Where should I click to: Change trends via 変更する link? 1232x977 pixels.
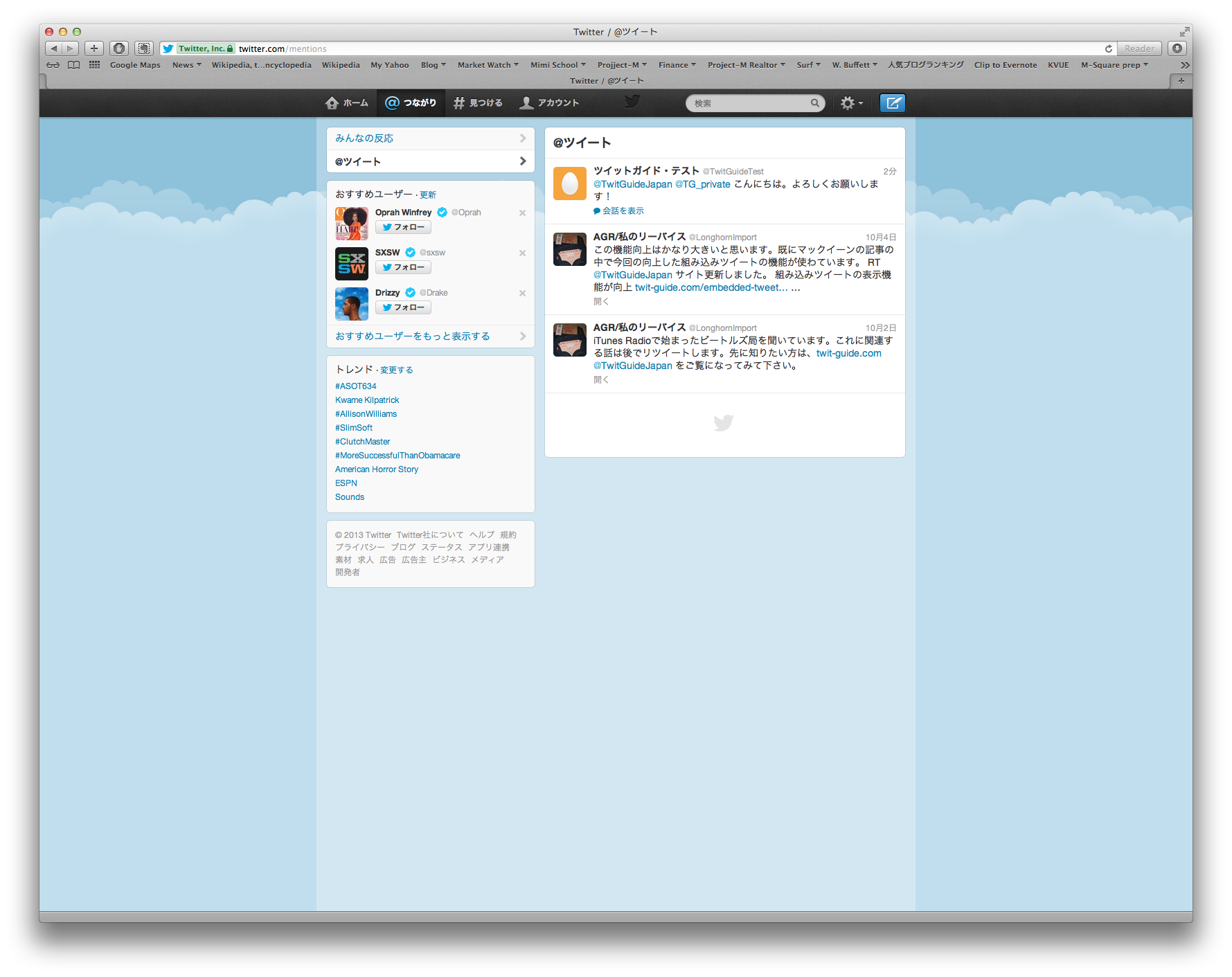click(x=397, y=370)
